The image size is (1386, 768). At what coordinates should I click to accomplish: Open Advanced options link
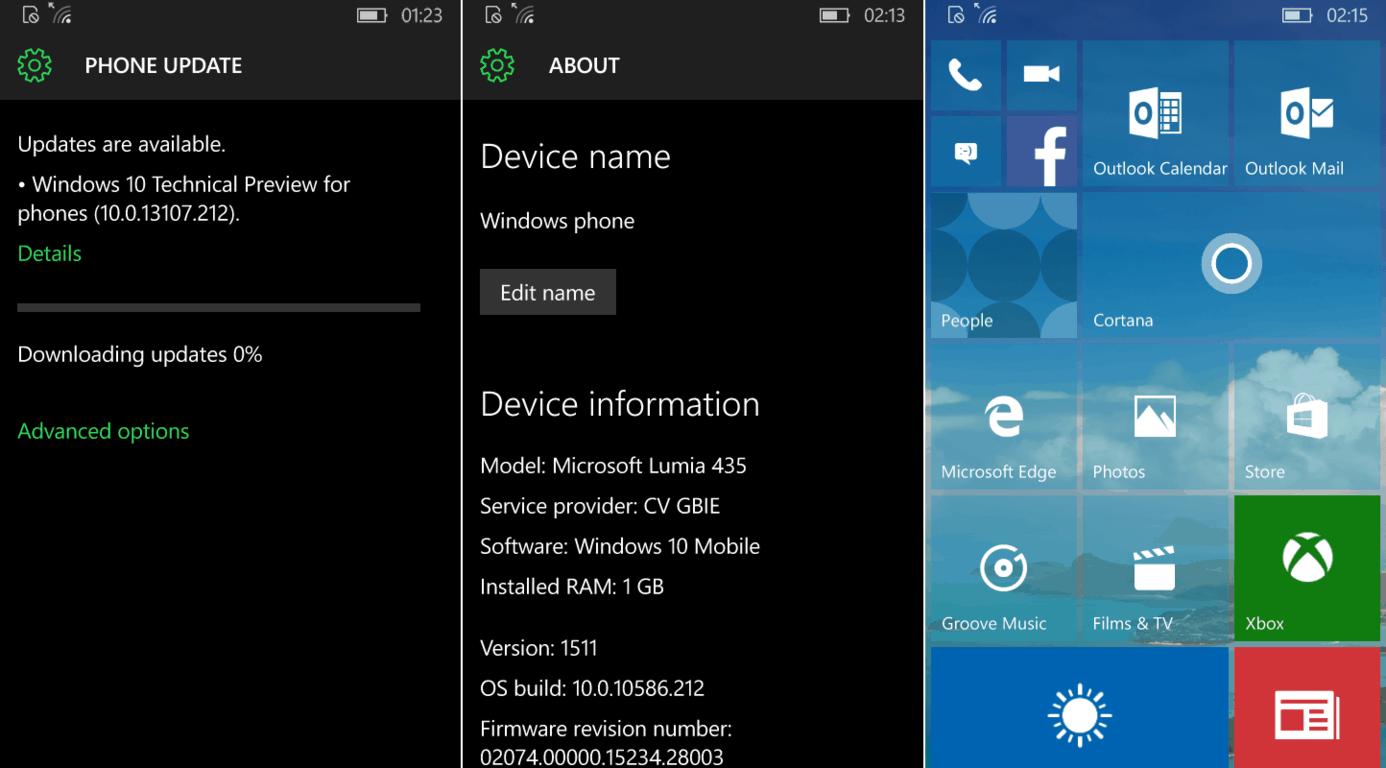click(x=103, y=431)
